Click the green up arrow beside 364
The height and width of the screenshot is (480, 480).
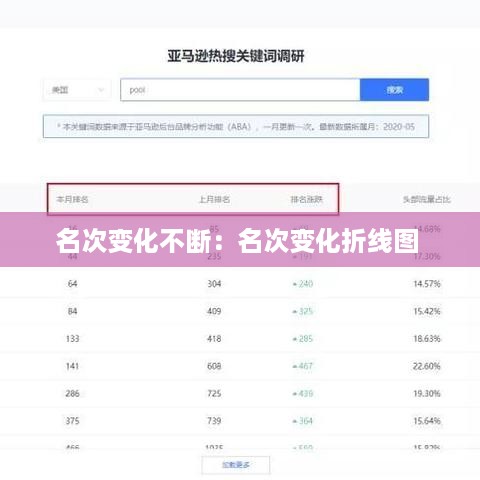[x=295, y=421]
